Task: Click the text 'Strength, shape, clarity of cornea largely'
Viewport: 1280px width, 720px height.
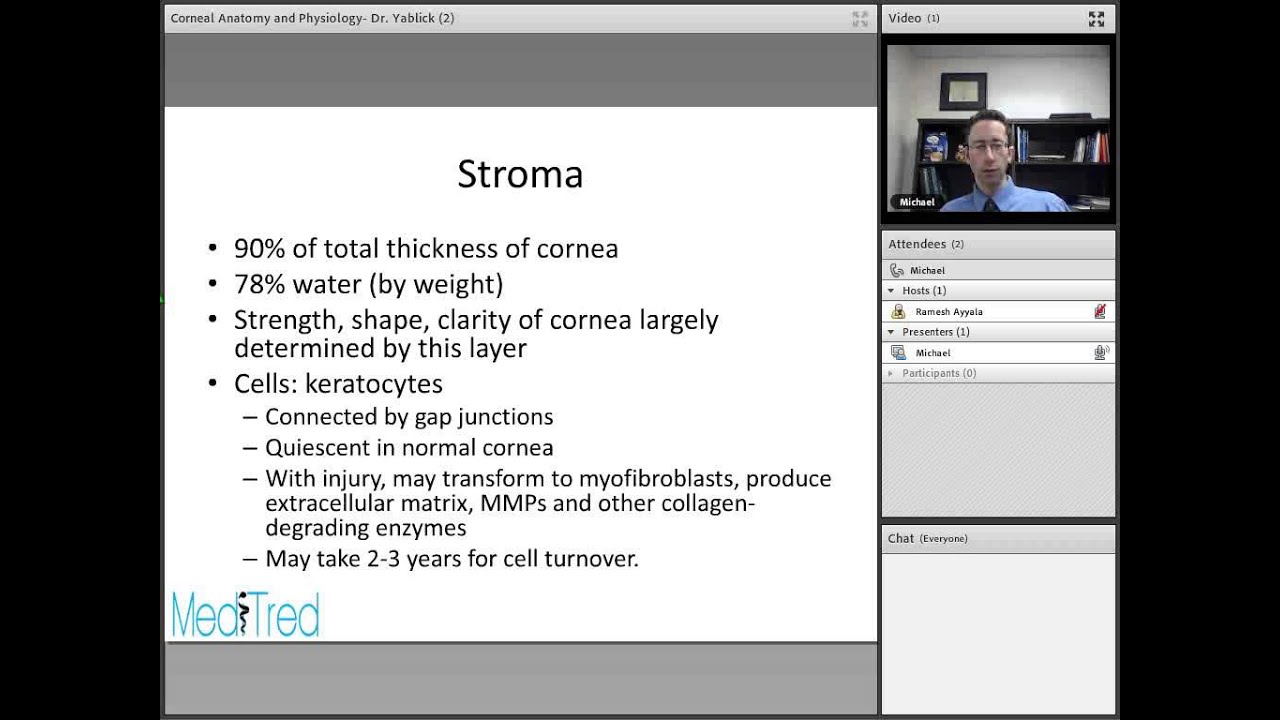Action: 476,320
